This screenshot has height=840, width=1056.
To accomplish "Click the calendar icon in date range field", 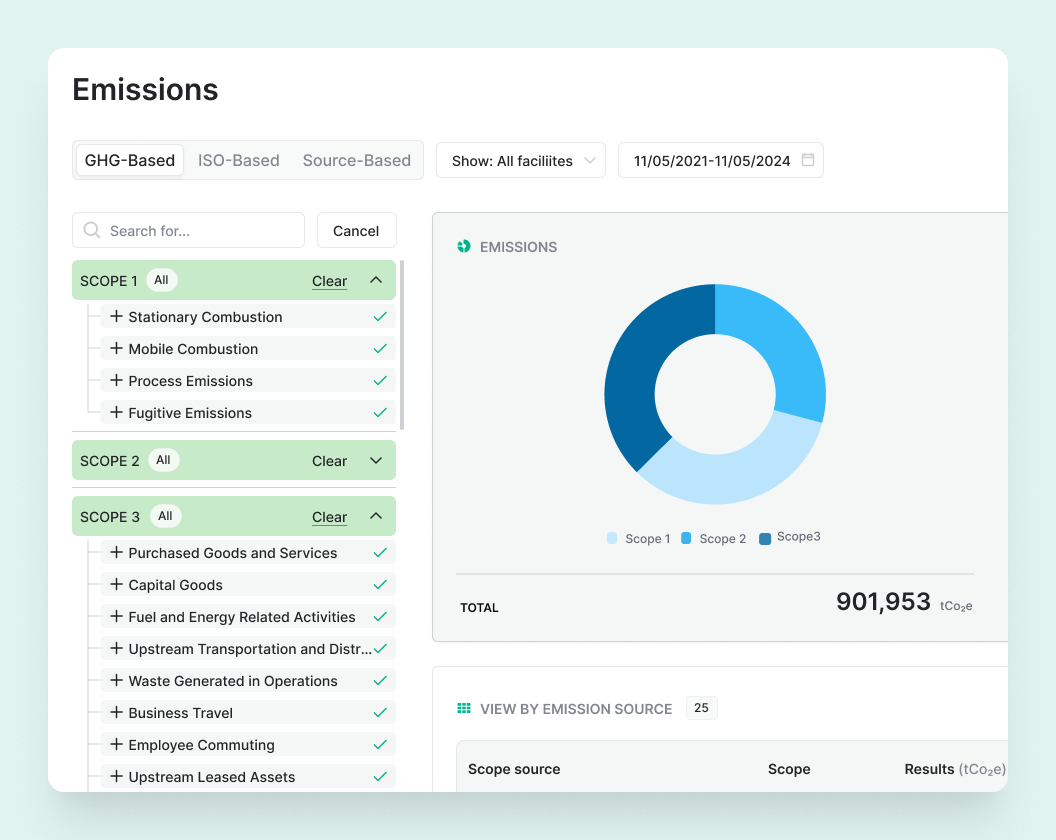I will click(x=808, y=160).
